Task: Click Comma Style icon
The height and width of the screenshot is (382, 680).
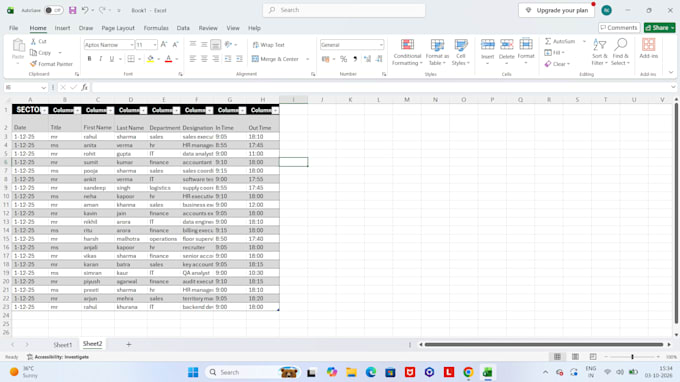Action: point(355,59)
